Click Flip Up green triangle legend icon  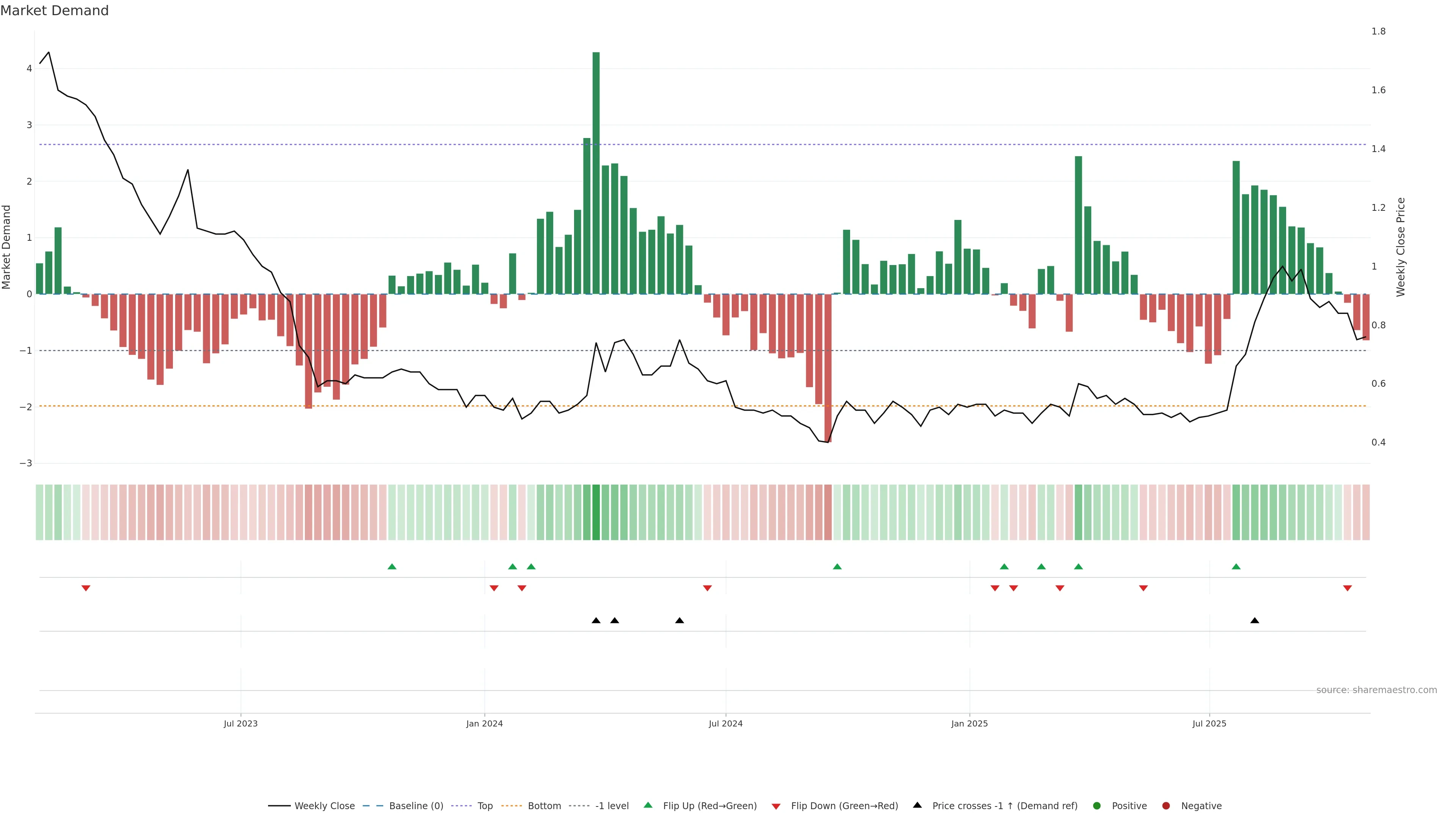click(648, 805)
